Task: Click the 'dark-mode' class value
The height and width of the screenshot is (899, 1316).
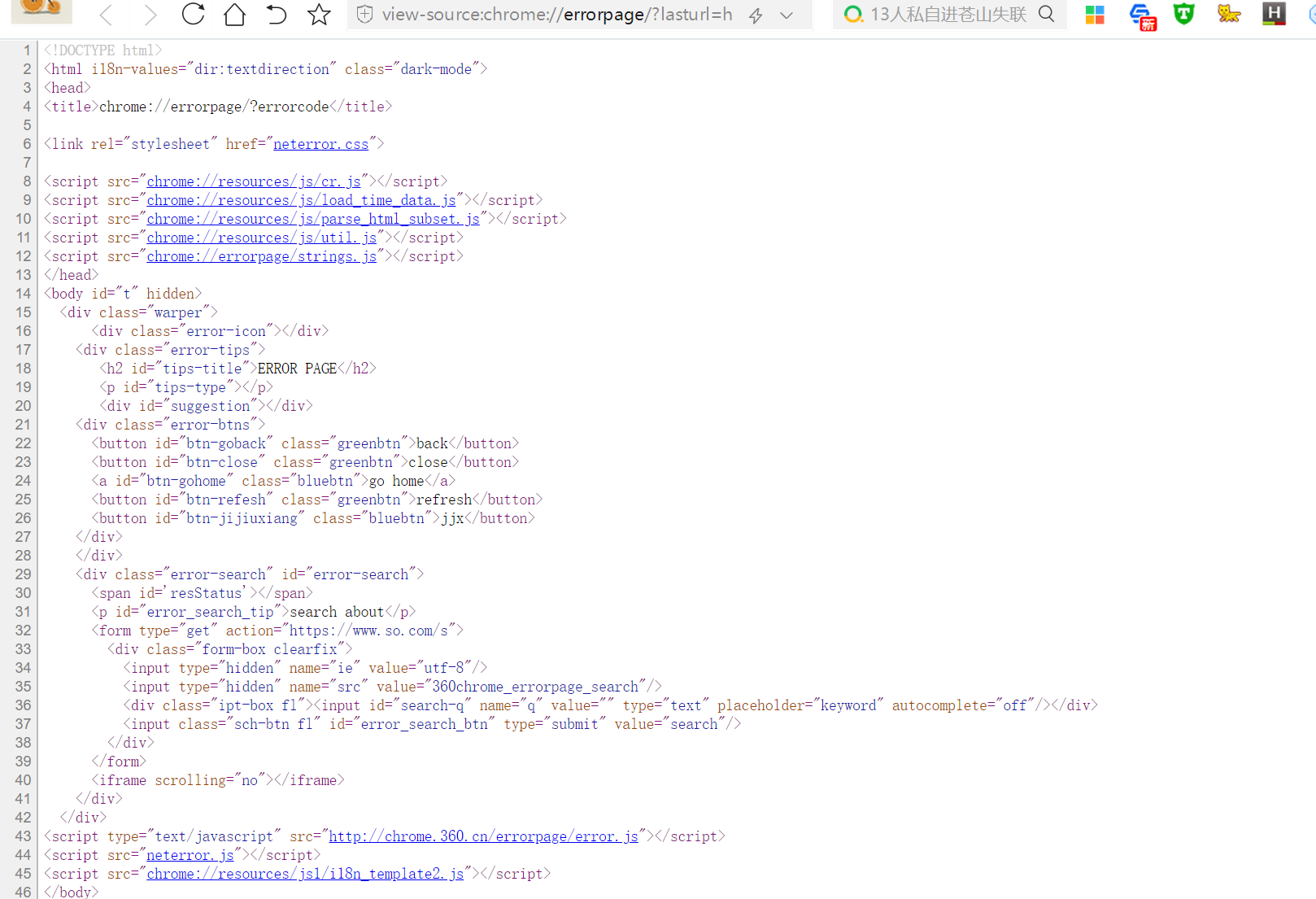Action: click(436, 69)
